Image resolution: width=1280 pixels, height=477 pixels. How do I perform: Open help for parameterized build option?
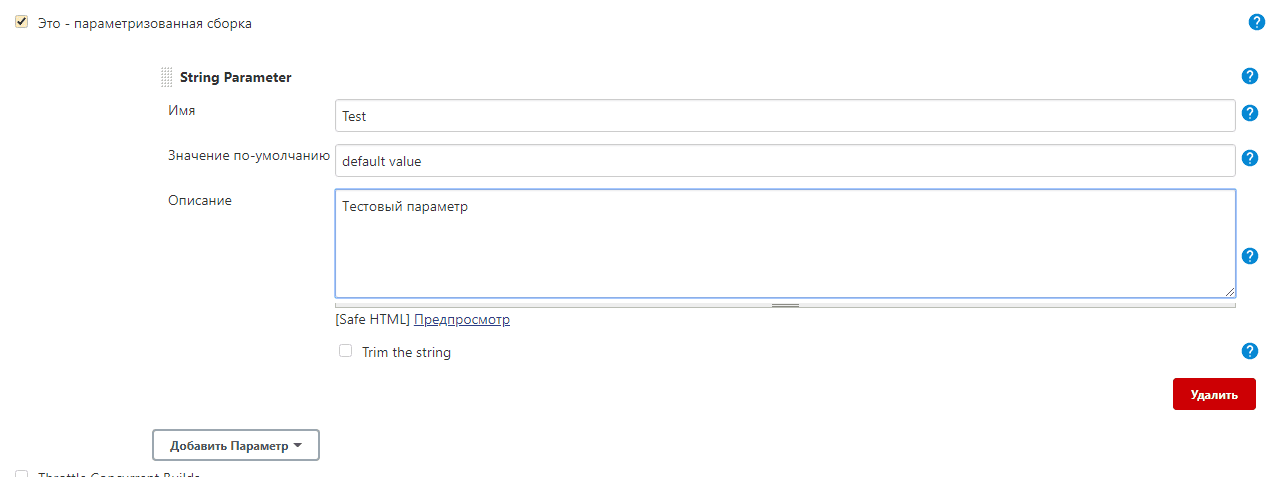[x=1257, y=22]
